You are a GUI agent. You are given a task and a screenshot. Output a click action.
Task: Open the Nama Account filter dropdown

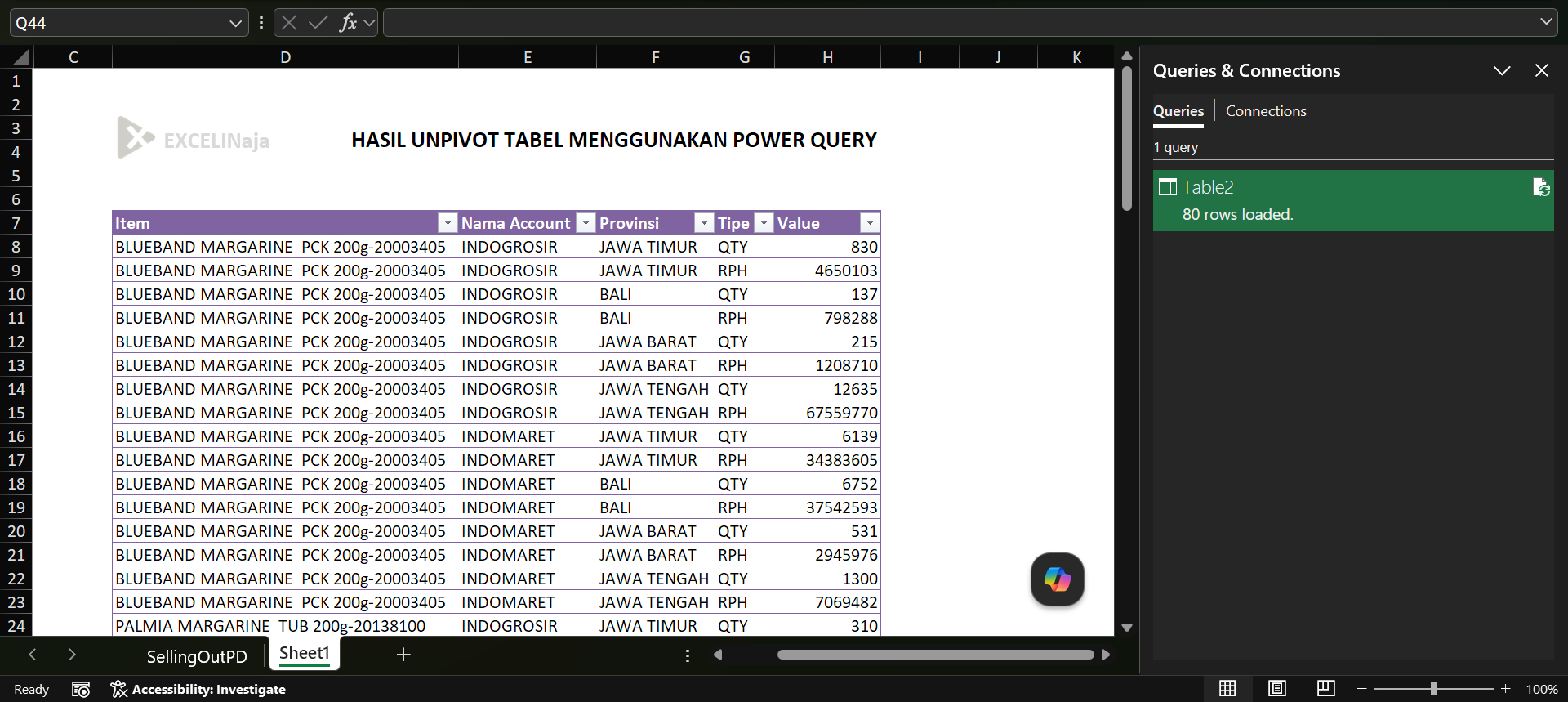[x=586, y=222]
